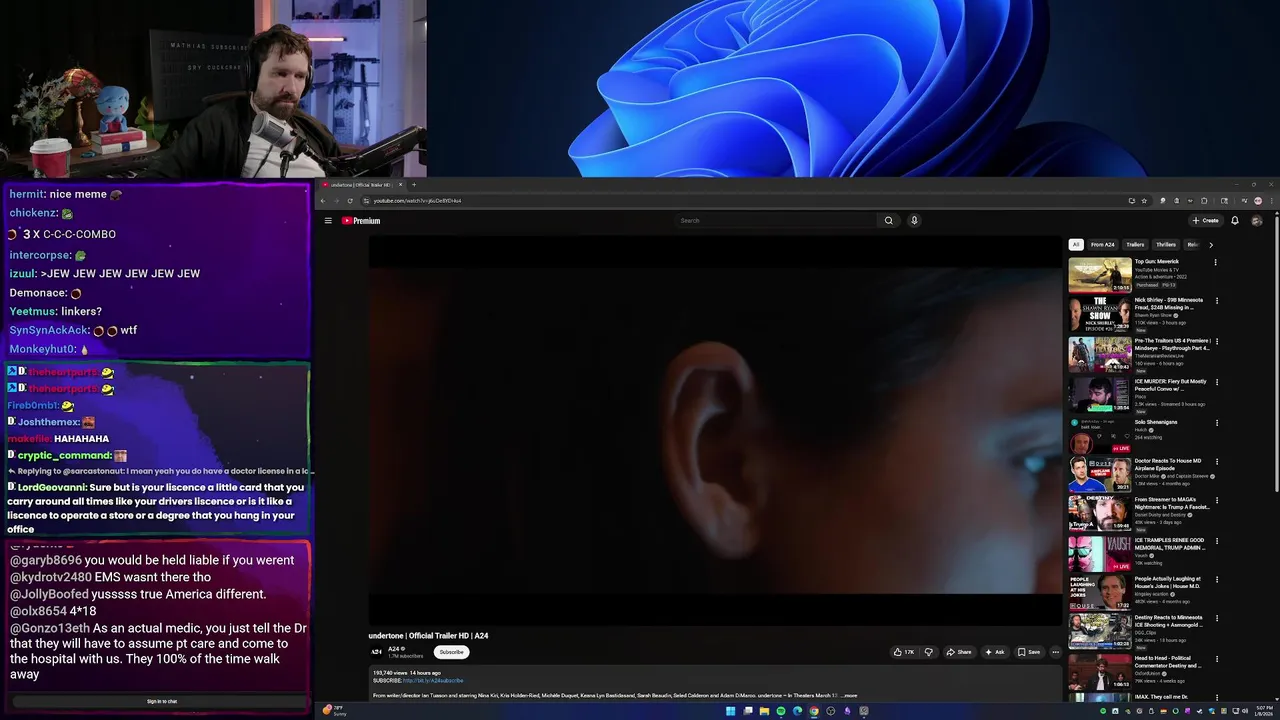Open more actions ellipsis under video
1280x720 pixels.
(1055, 652)
